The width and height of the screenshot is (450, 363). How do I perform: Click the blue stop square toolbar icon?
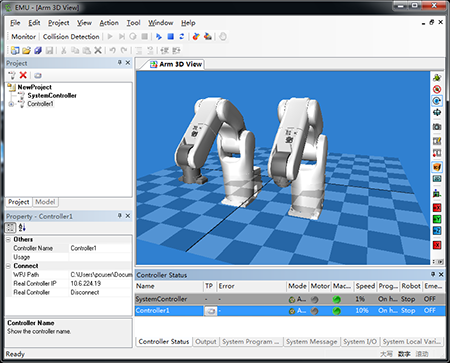click(x=170, y=36)
